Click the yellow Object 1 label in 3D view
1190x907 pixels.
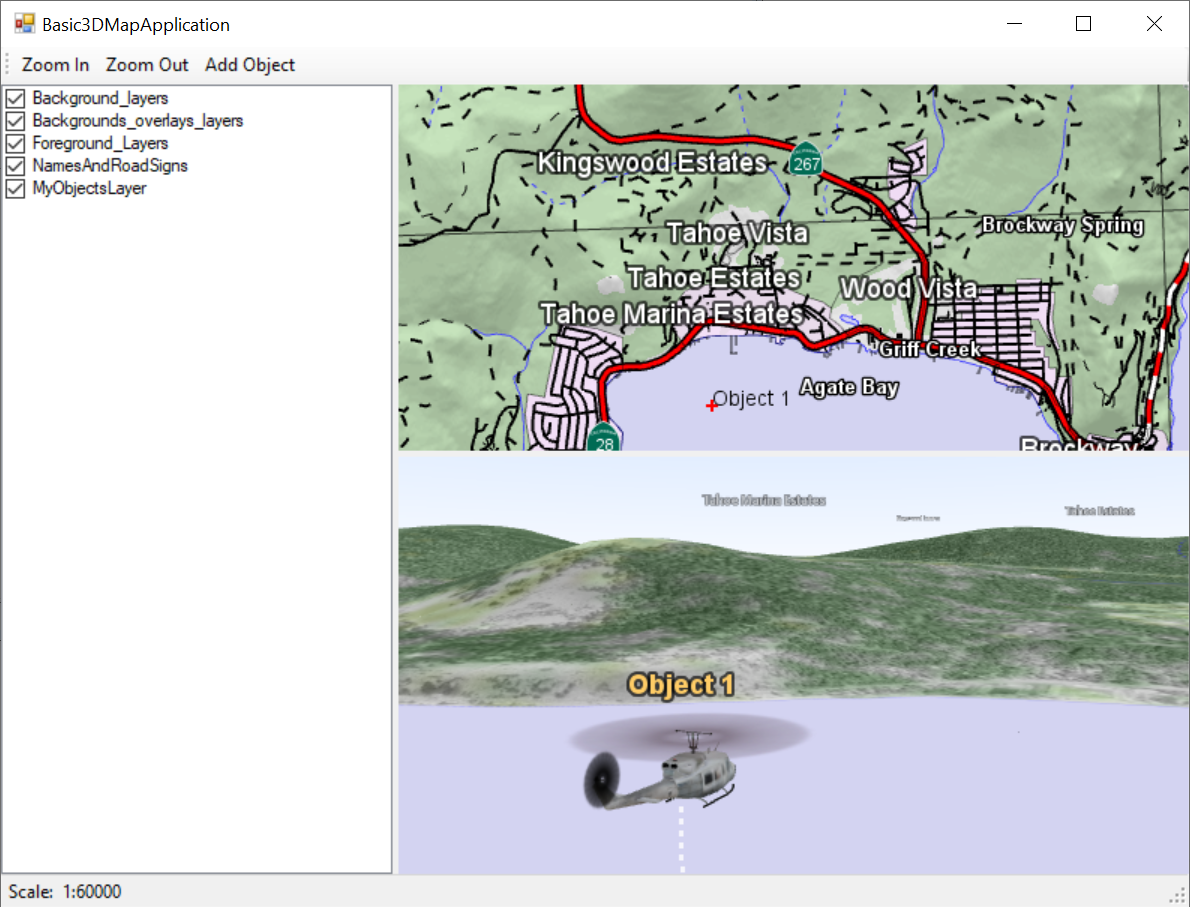(x=681, y=685)
